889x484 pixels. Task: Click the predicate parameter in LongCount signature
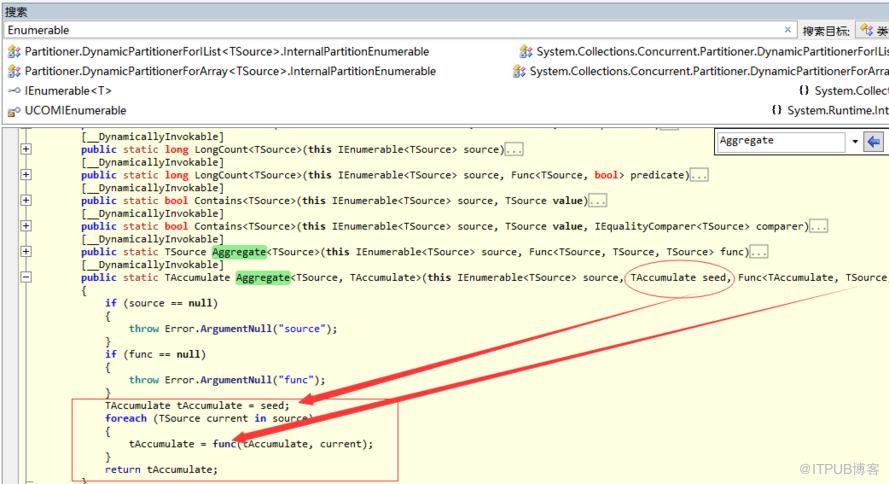coord(657,175)
